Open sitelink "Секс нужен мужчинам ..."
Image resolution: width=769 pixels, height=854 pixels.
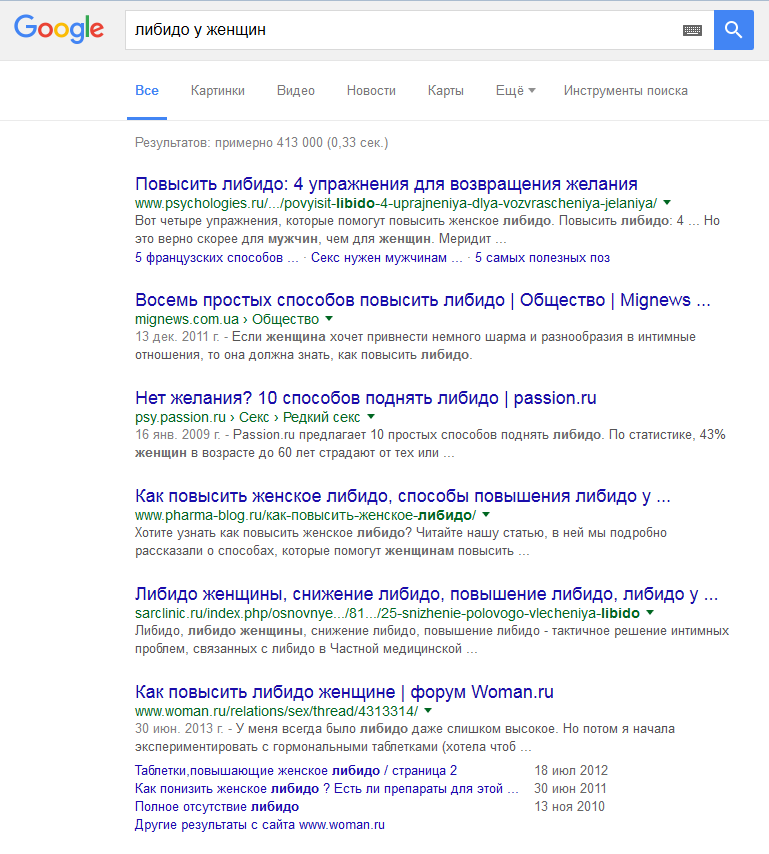[387, 258]
